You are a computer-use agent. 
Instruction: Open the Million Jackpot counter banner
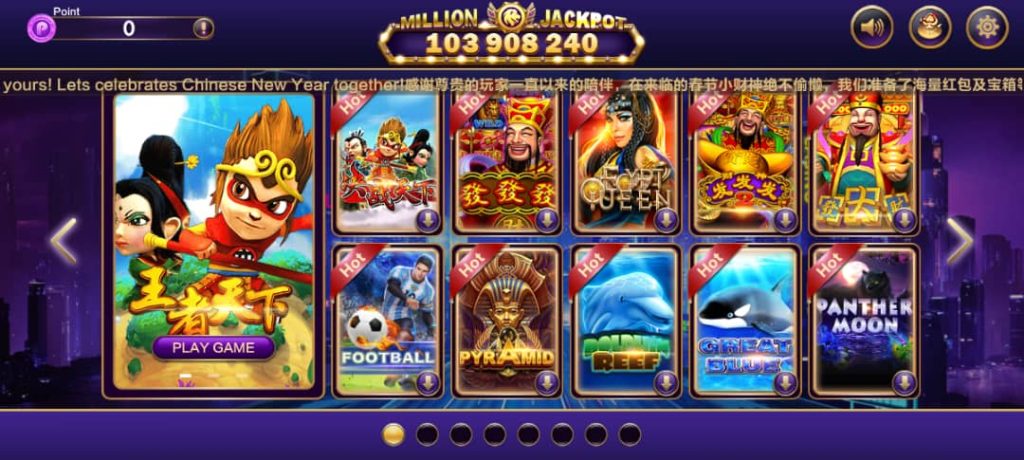[511, 34]
